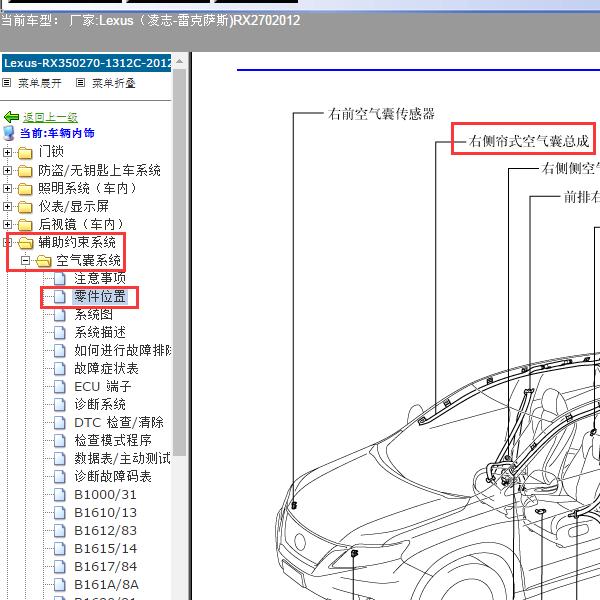Click the 当前:车辆内饰 computer icon
Image resolution: width=600 pixels, height=600 pixels.
8,133
